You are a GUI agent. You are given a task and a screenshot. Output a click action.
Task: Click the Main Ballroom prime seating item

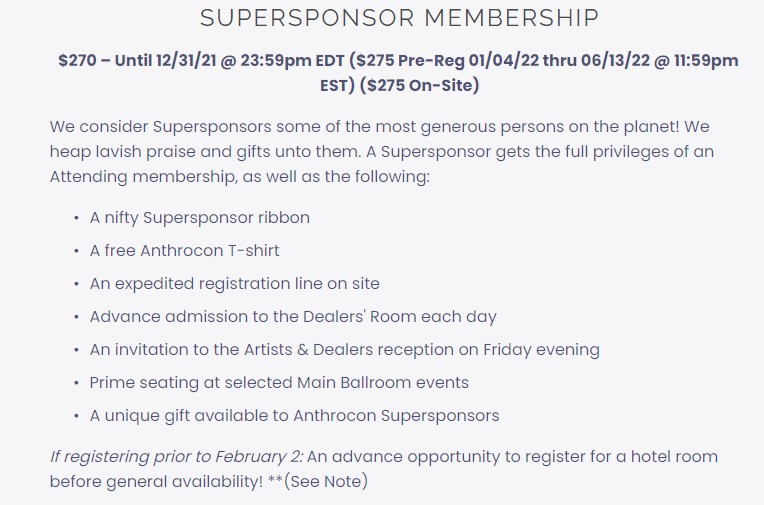(x=279, y=382)
